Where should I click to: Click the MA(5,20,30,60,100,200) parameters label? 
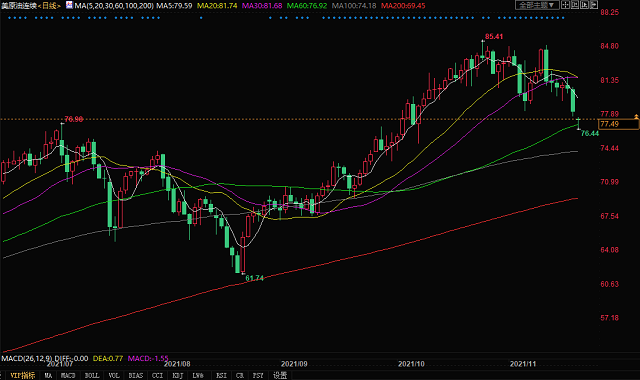pos(114,6)
